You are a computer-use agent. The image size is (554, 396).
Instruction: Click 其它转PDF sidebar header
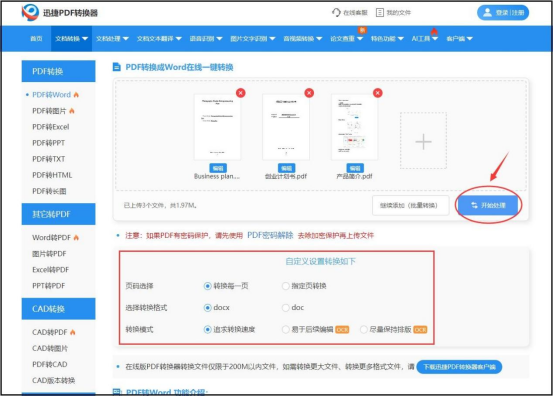[58, 214]
